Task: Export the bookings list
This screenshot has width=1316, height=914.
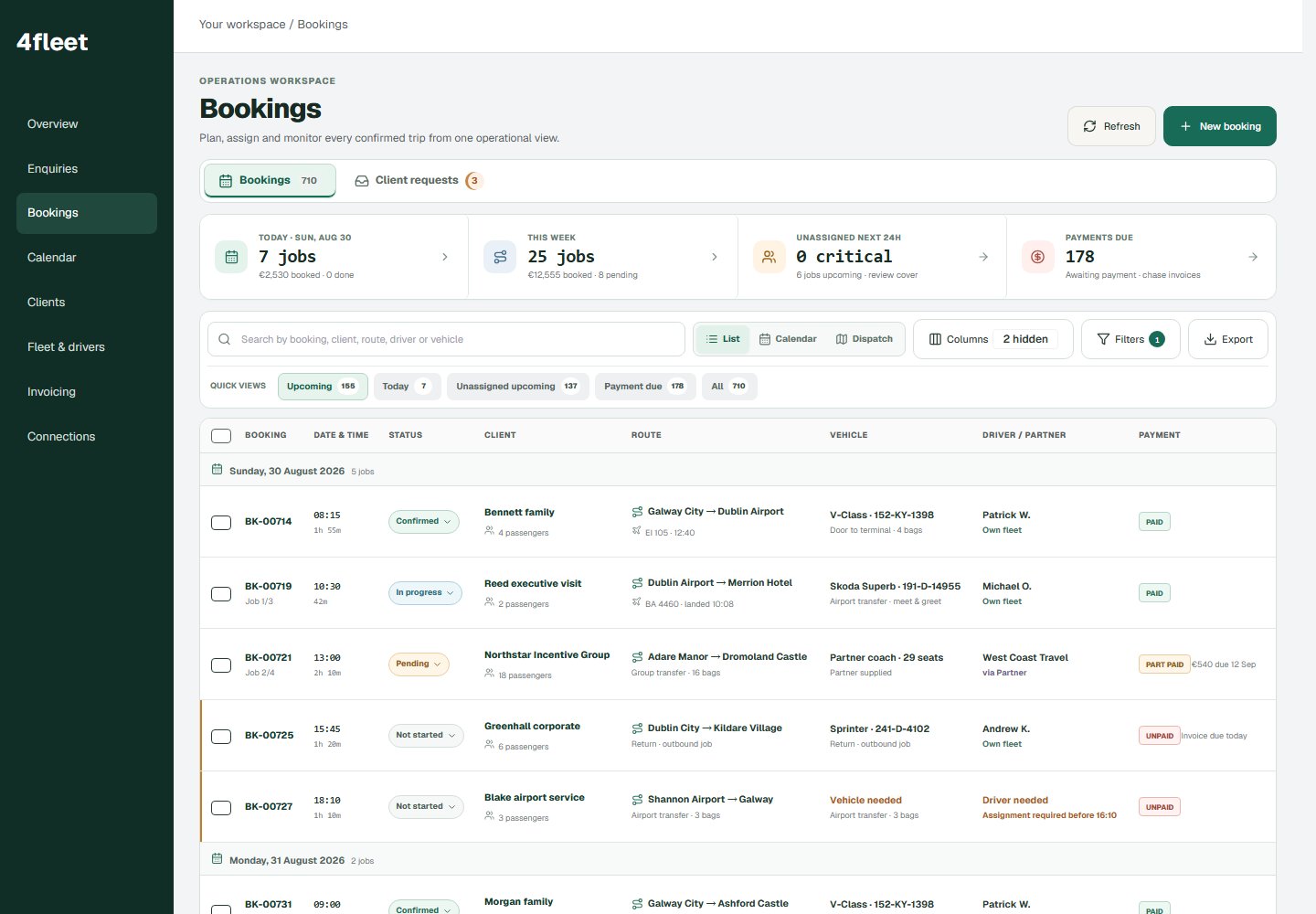Action: click(1227, 339)
